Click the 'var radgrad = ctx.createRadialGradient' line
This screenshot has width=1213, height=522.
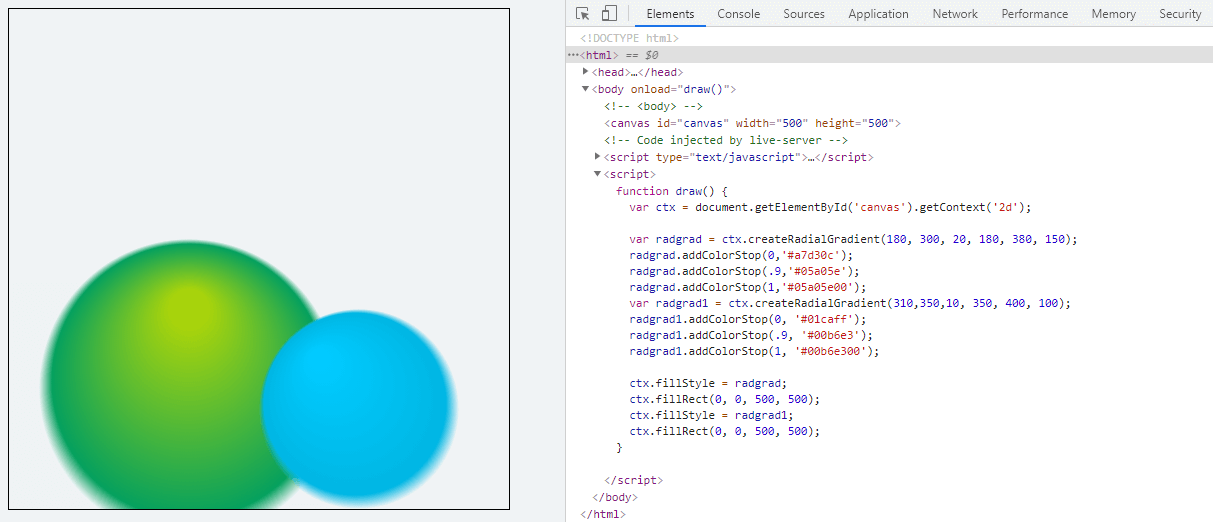pyautogui.click(x=854, y=239)
